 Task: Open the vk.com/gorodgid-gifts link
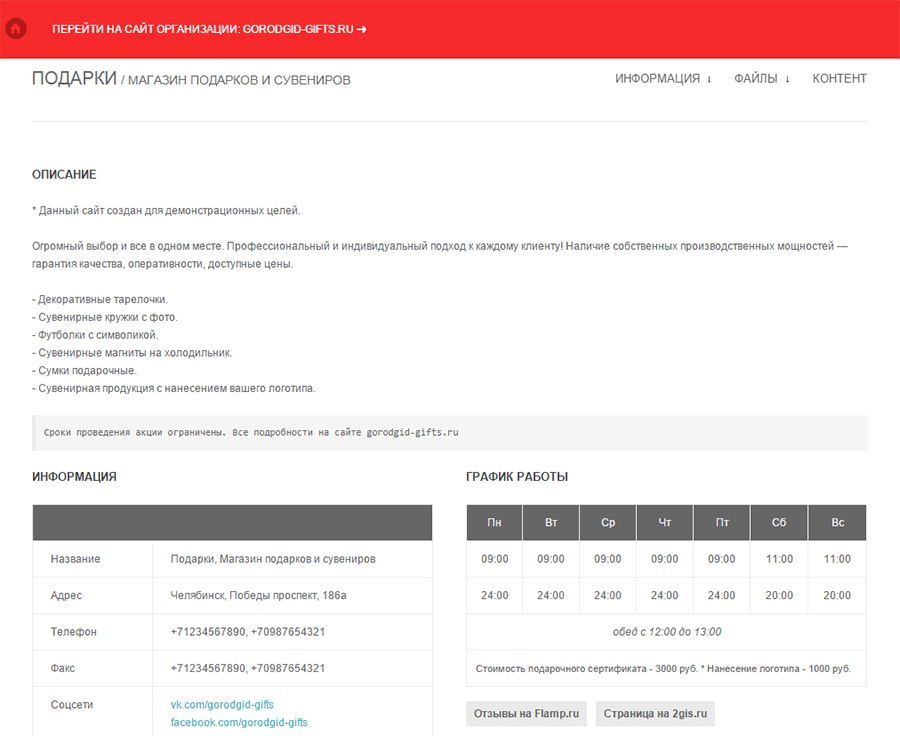(x=222, y=705)
